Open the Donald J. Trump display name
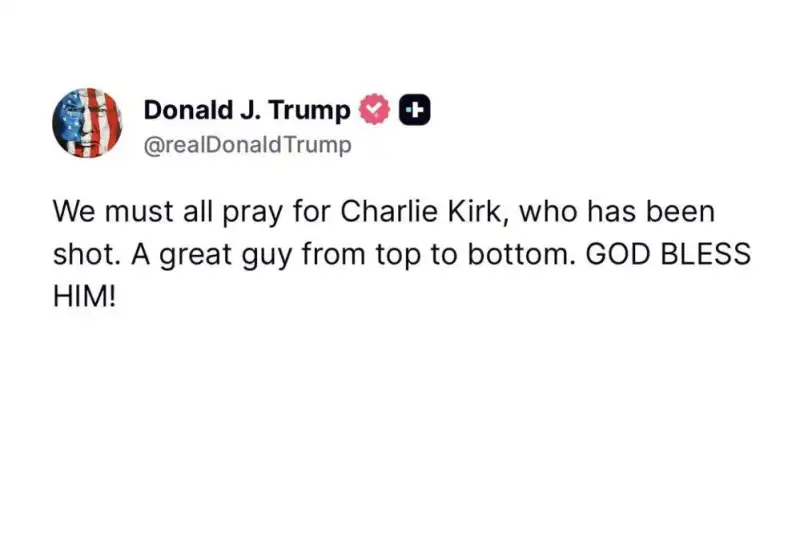 click(x=247, y=110)
